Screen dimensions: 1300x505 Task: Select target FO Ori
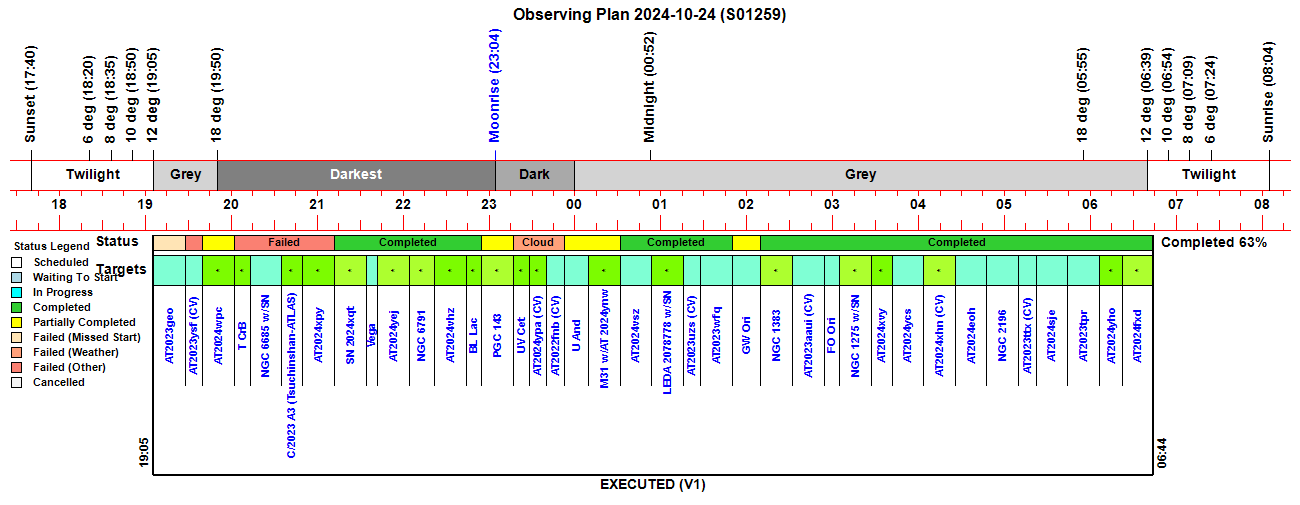click(831, 336)
